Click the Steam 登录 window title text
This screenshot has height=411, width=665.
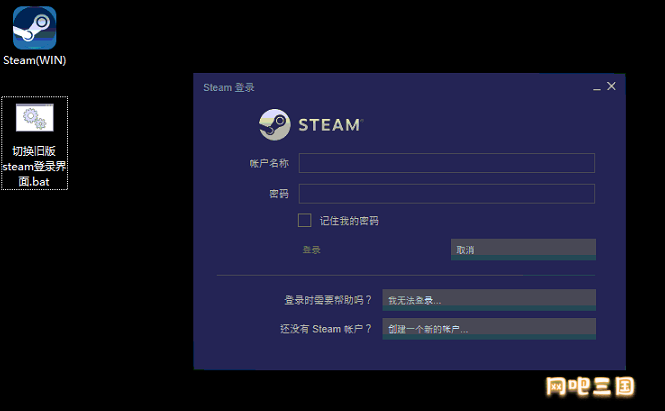229,87
